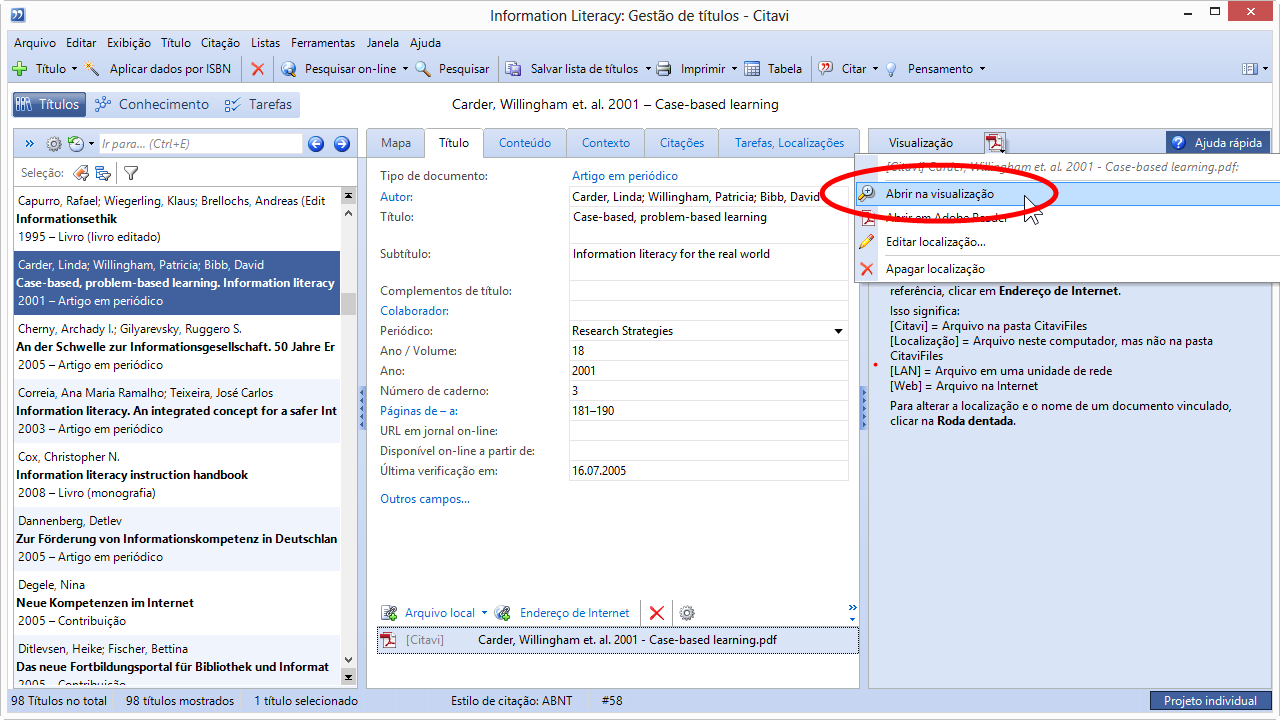Click gear icon in locations toolbar
Viewport: 1280px width, 720px height.
687,613
